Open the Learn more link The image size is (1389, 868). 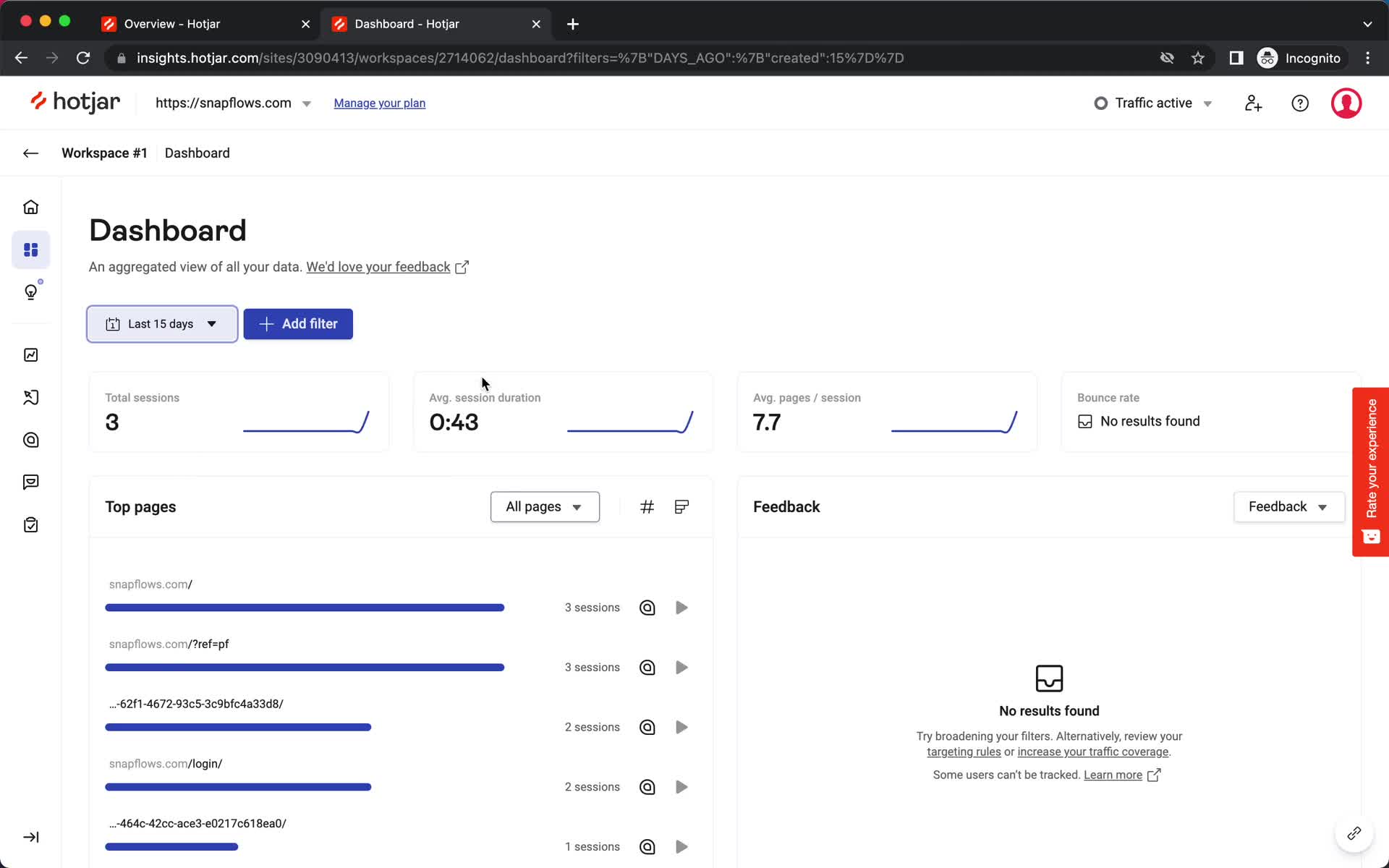click(1121, 775)
